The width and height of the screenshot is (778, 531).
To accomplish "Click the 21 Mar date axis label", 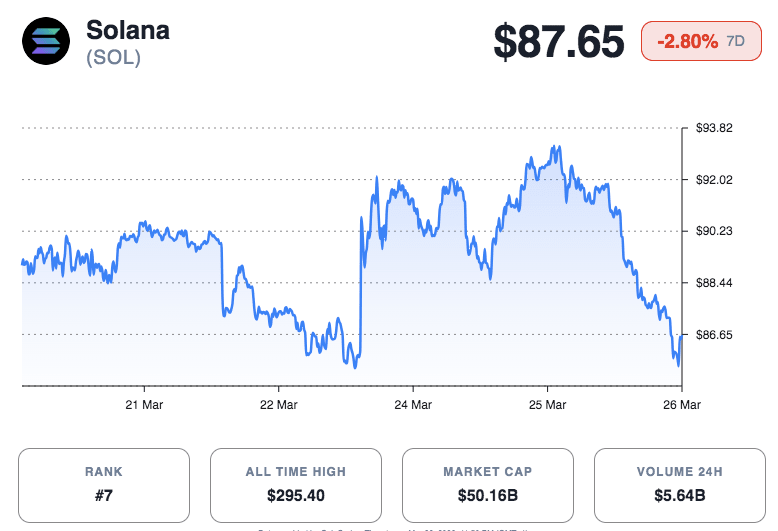I will click(144, 405).
